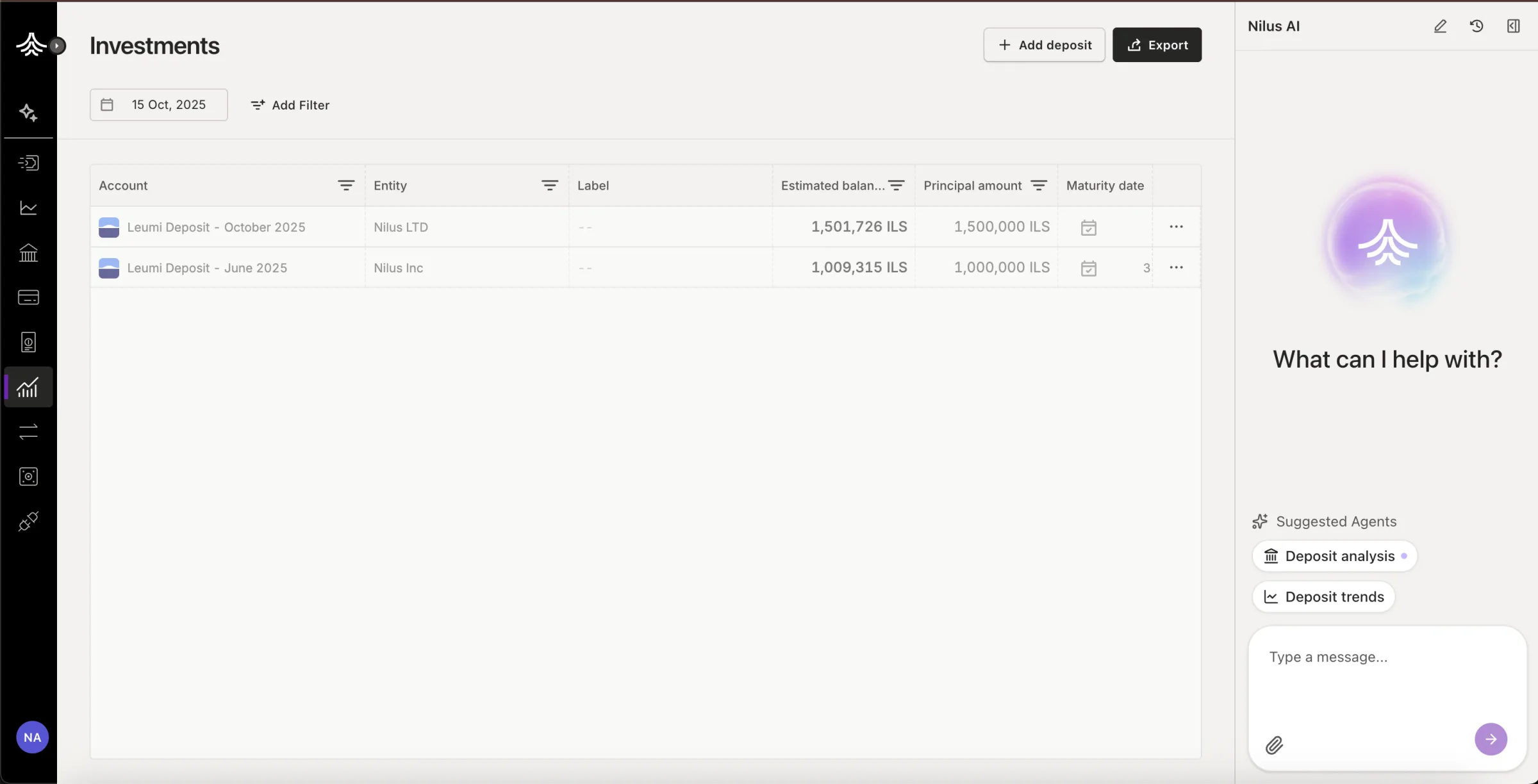
Task: Select the Leumi Deposit - June 2025 row
Action: point(645,268)
